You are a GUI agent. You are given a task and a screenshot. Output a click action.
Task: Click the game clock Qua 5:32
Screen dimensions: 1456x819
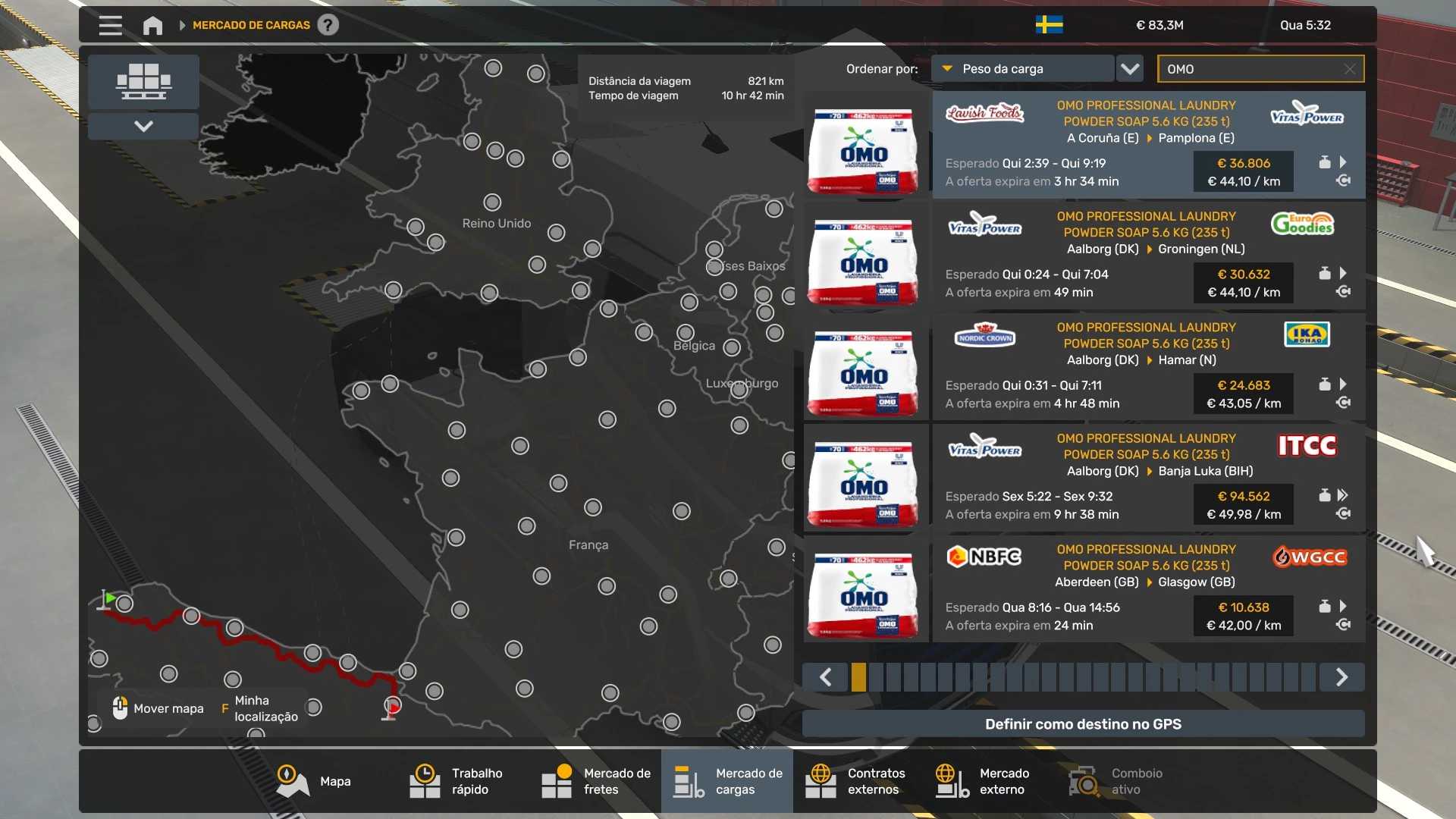(1305, 25)
